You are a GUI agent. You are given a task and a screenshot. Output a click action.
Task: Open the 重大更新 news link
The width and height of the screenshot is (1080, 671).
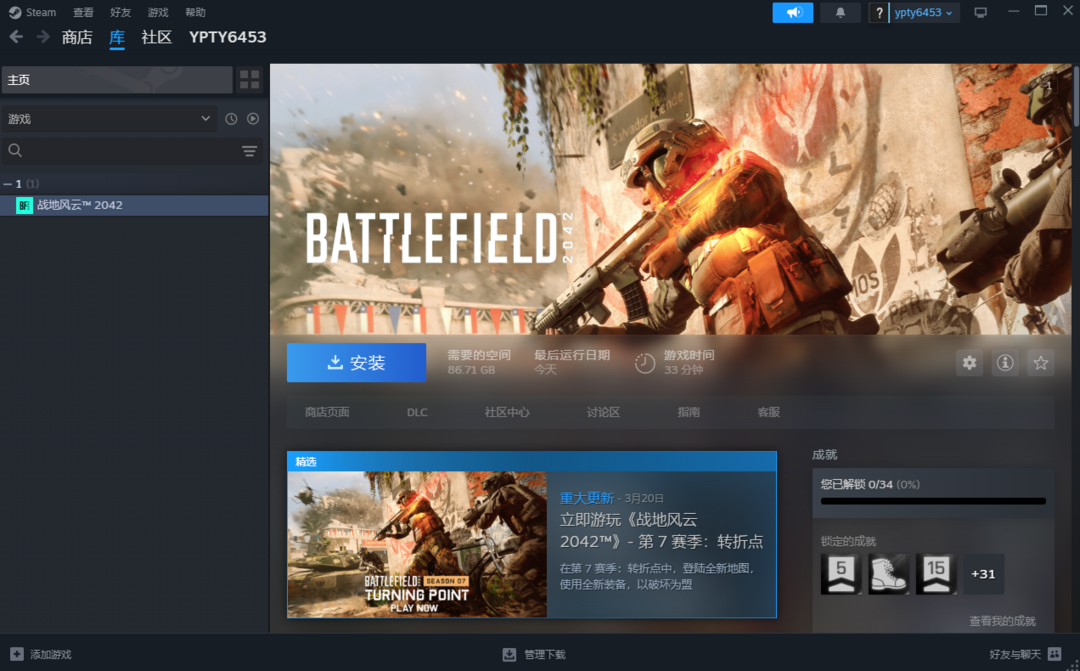tap(587, 498)
